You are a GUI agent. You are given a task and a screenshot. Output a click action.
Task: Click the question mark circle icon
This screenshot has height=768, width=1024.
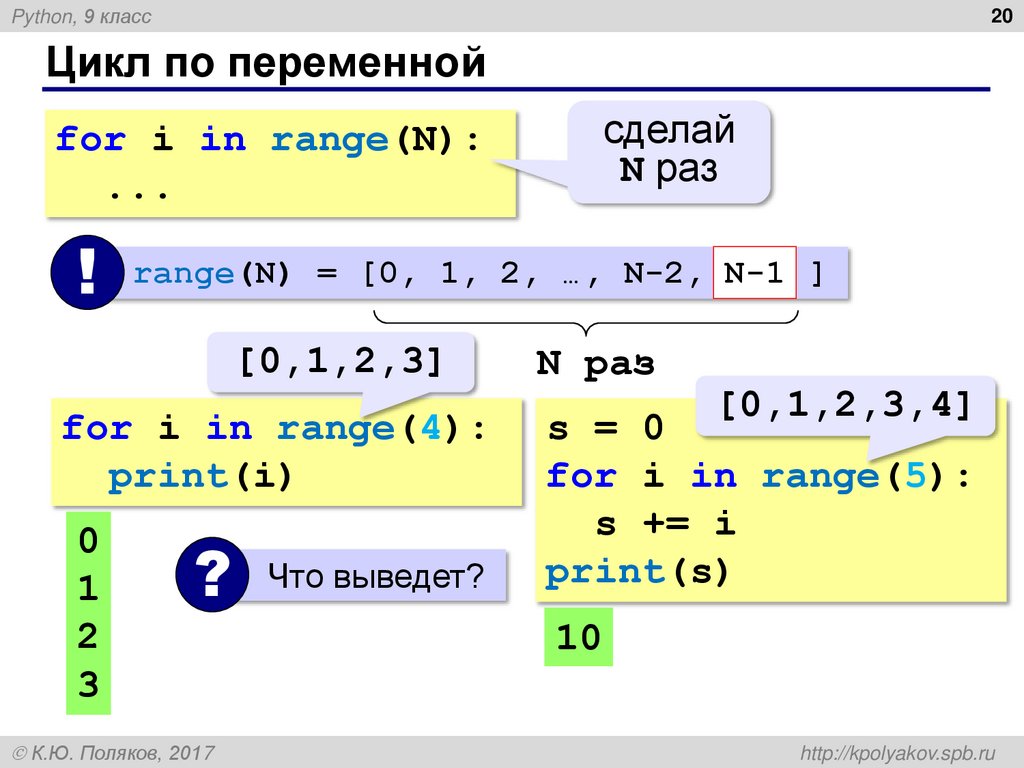click(x=212, y=574)
